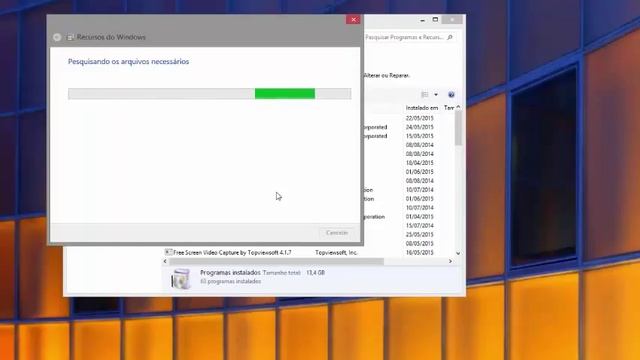640x360 pixels.
Task: Select the row dated 01/04/2015
Action: tap(420, 217)
